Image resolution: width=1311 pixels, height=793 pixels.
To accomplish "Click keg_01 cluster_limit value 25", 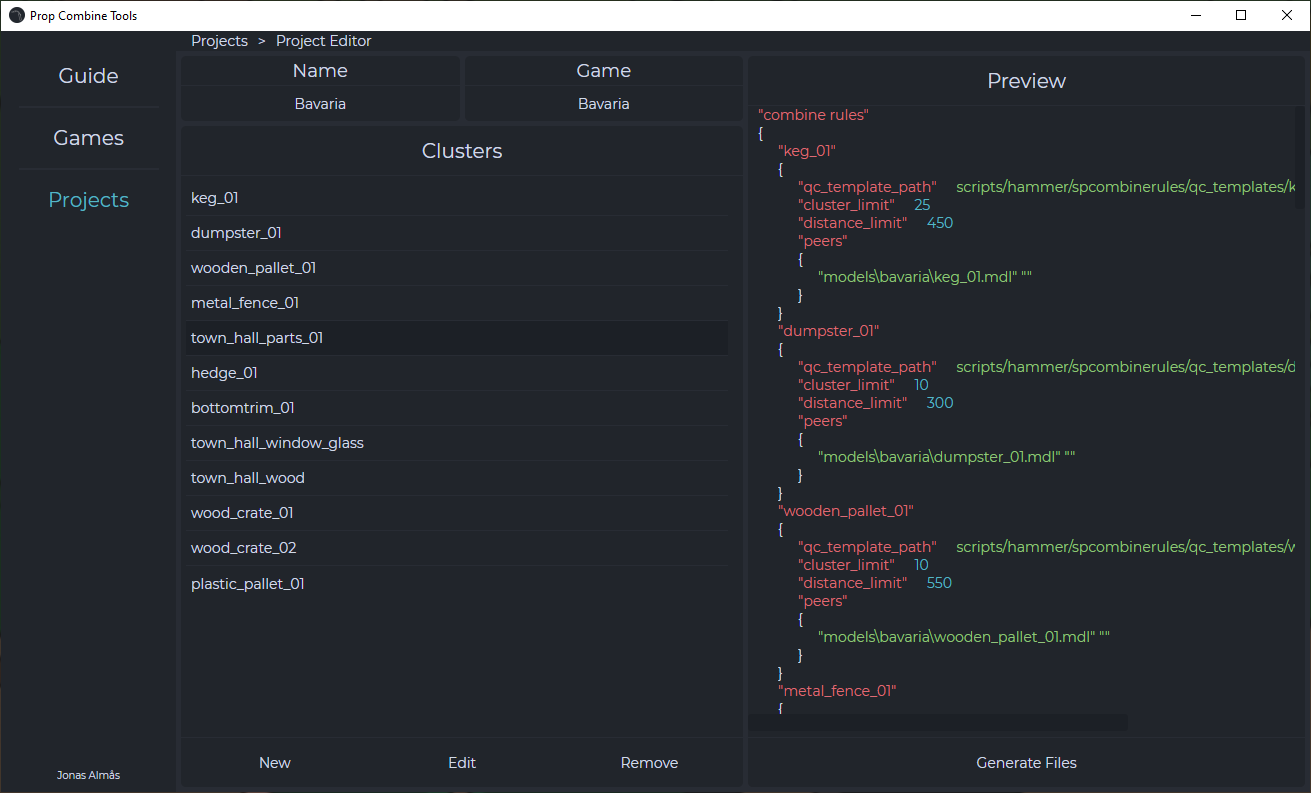I will (922, 205).
